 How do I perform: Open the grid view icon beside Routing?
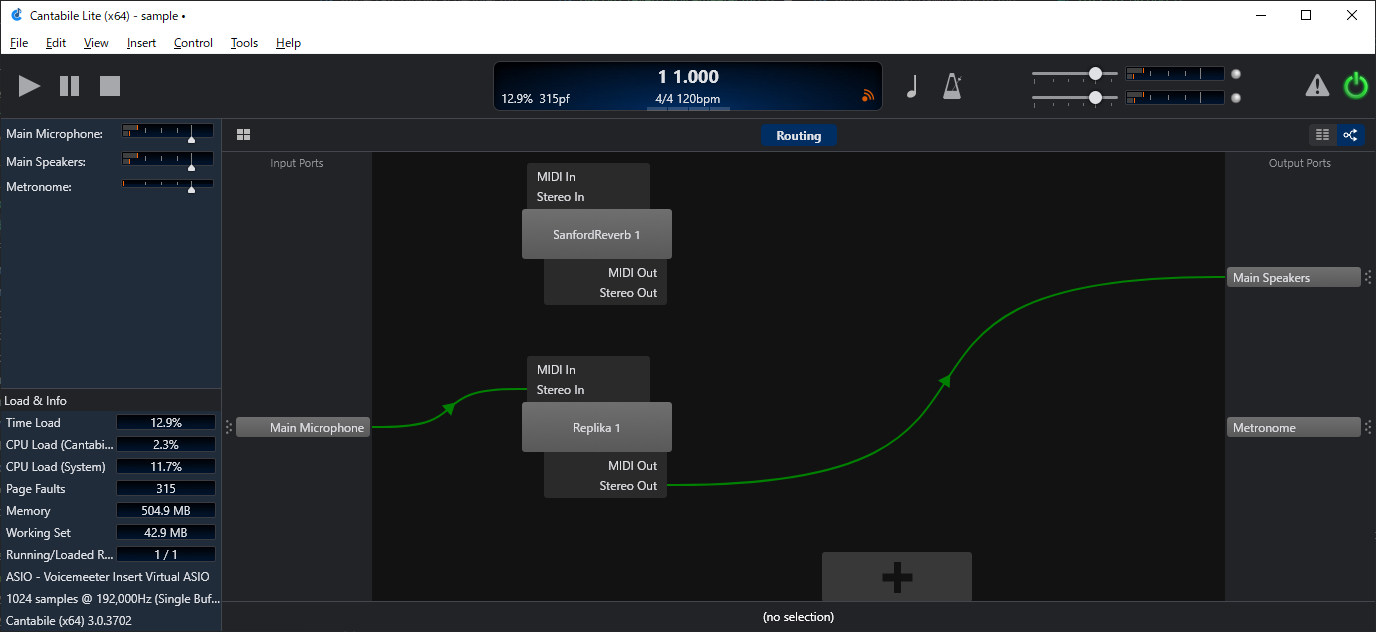point(243,135)
